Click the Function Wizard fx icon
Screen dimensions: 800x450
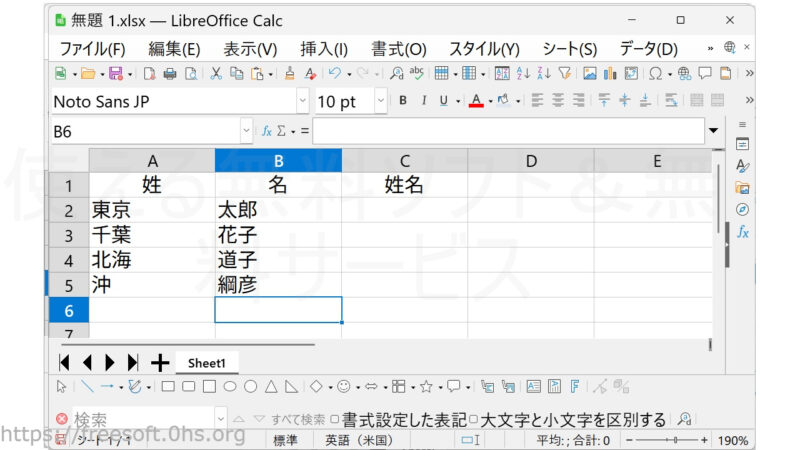point(267,131)
